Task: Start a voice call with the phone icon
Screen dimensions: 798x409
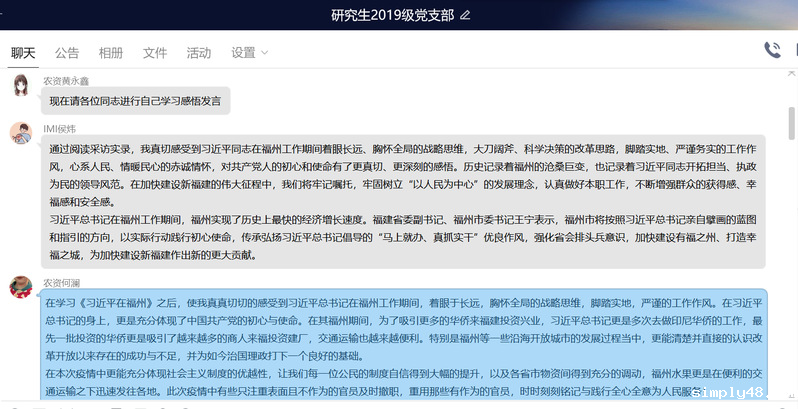Action: tap(772, 50)
